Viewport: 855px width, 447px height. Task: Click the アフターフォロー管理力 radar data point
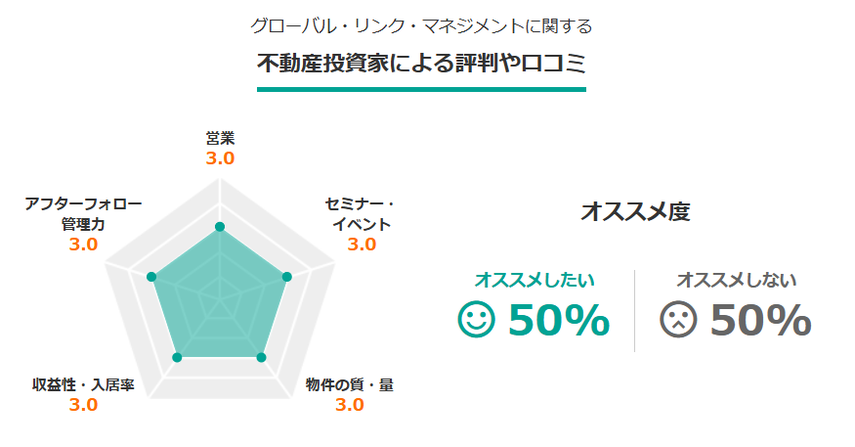[x=152, y=277]
